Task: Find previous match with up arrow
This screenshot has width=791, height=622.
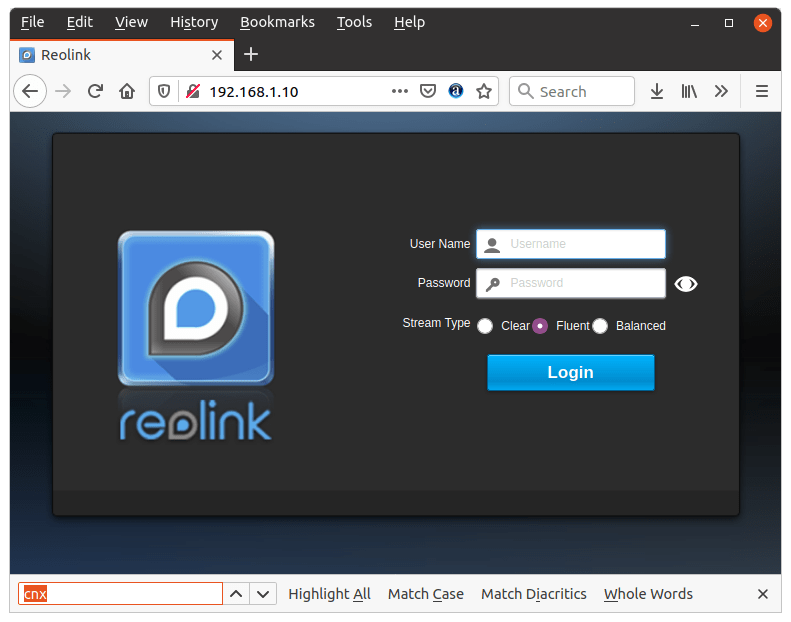Action: (236, 594)
